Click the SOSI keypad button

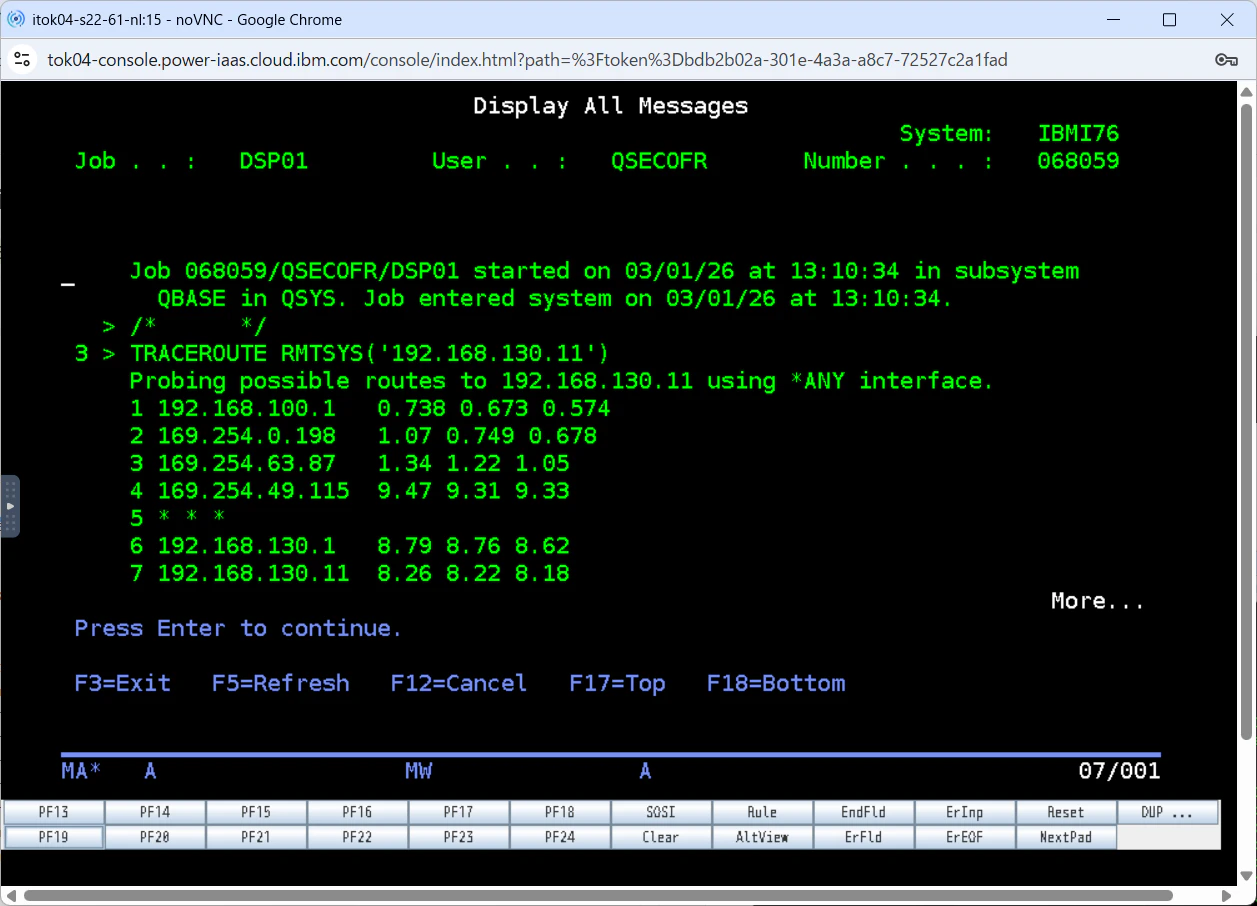[x=661, y=812]
